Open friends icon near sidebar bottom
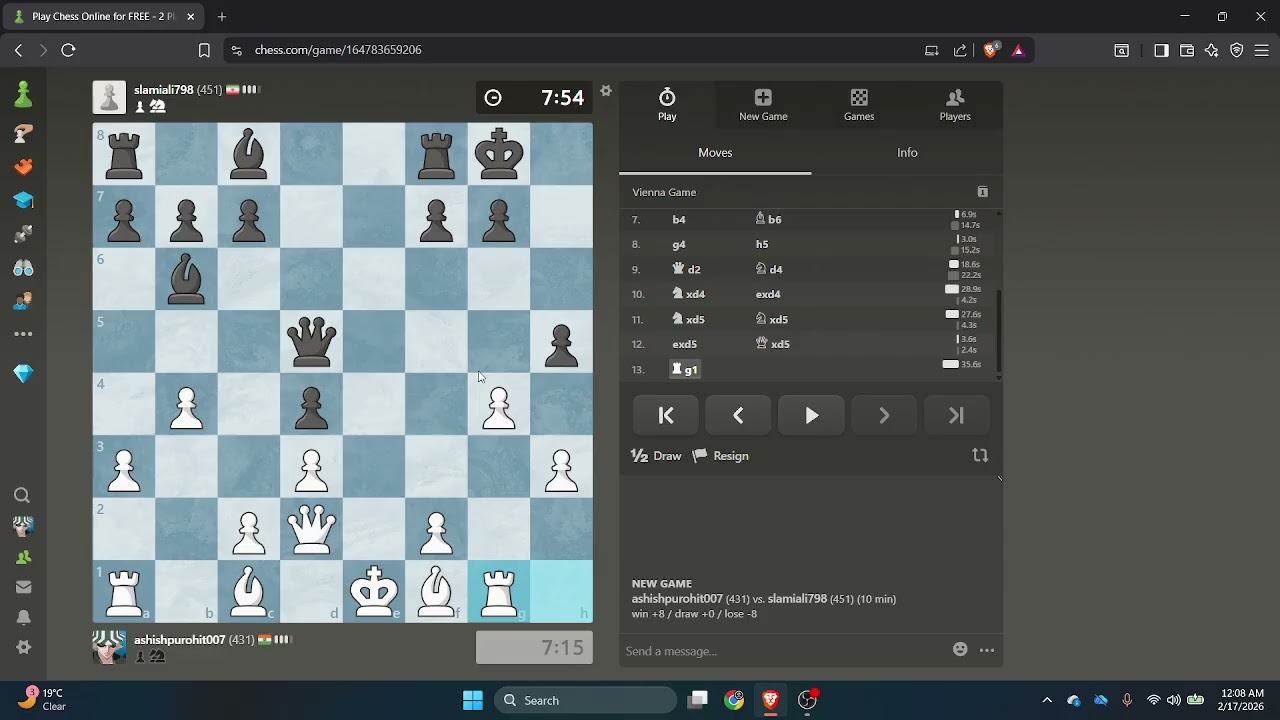This screenshot has height=720, width=1280. tap(23, 557)
